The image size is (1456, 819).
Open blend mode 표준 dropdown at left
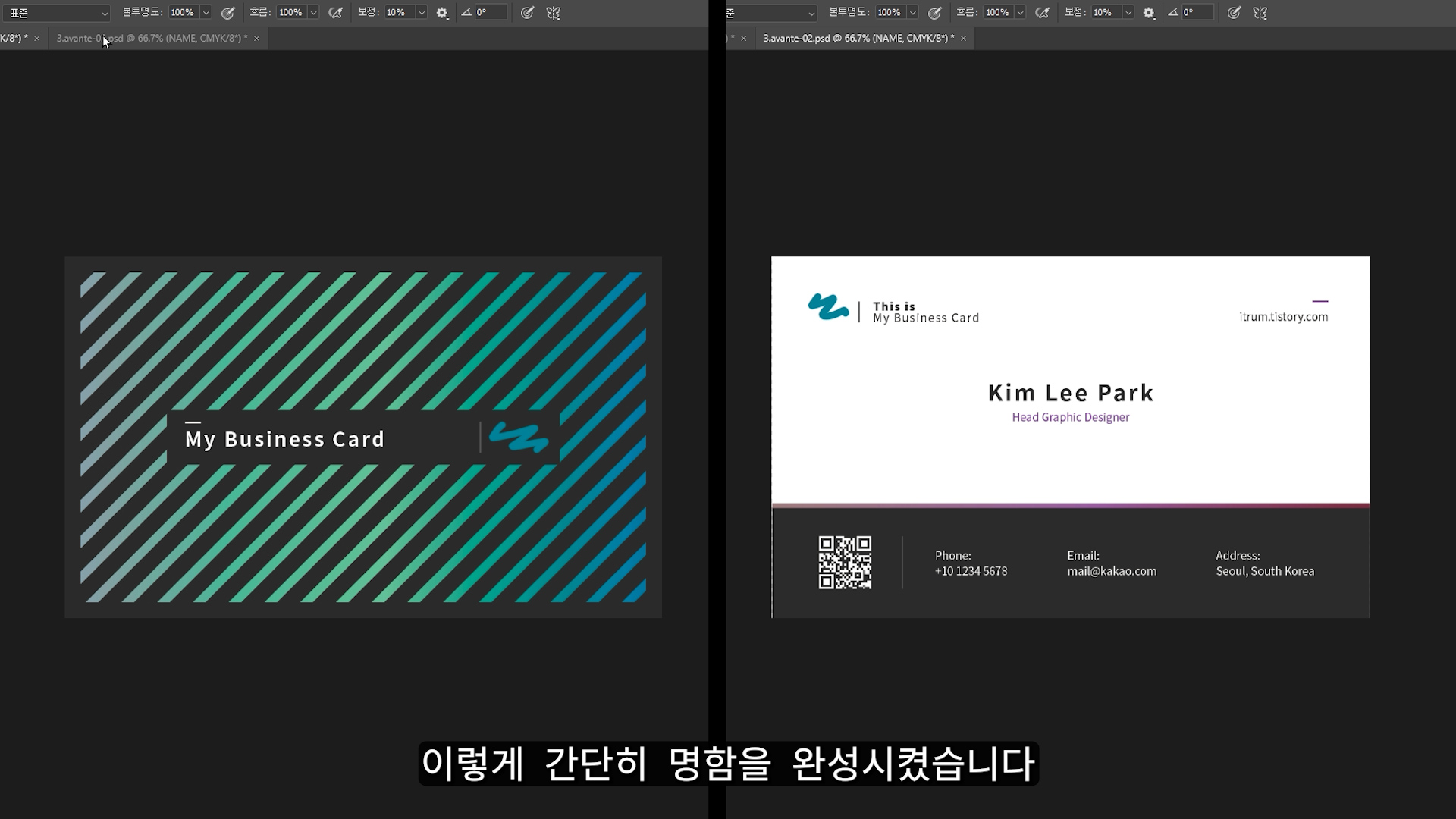pos(57,13)
